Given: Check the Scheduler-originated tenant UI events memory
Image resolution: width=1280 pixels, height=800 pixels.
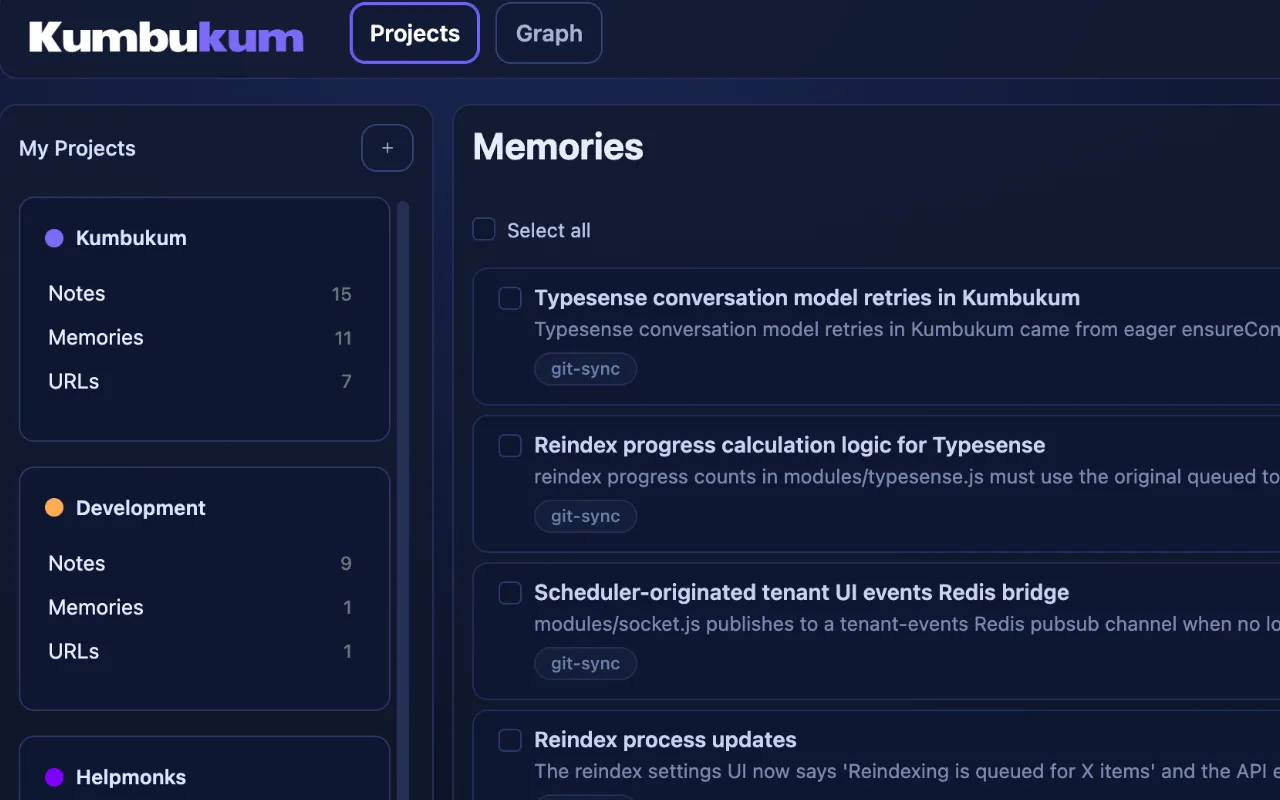Looking at the screenshot, I should [x=510, y=592].
